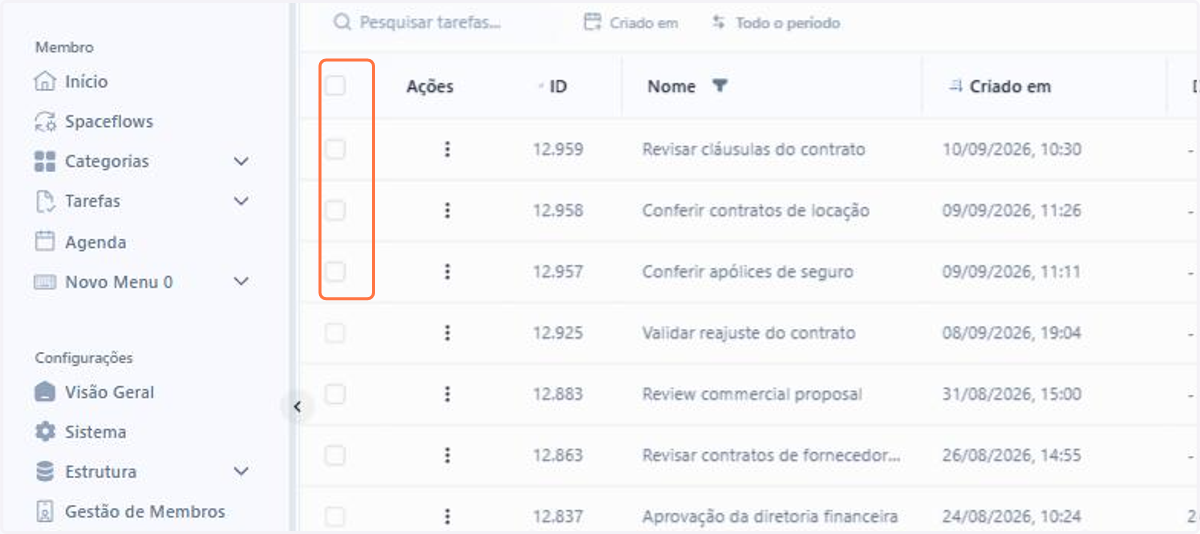The height and width of the screenshot is (534, 1200).
Task: Click the Tarefas document icon
Action: pos(44,201)
